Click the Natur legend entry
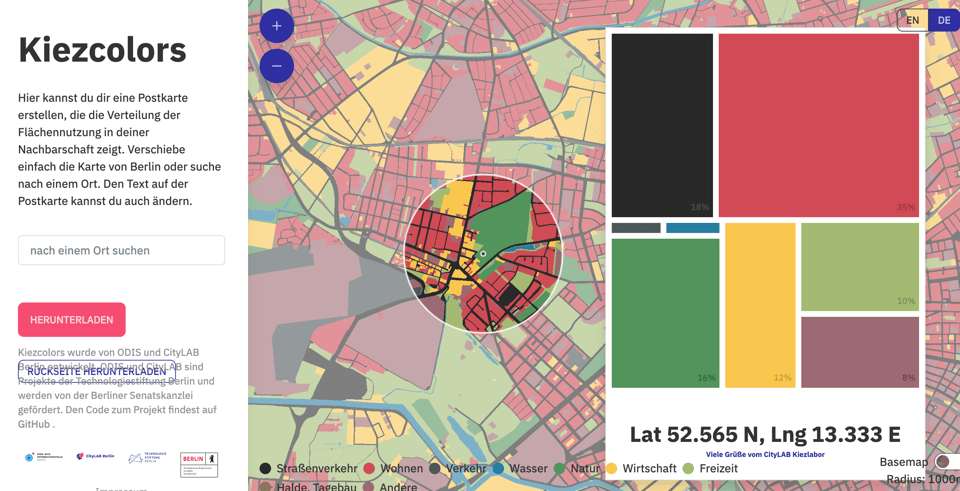The height and width of the screenshot is (491, 960). coord(576,468)
